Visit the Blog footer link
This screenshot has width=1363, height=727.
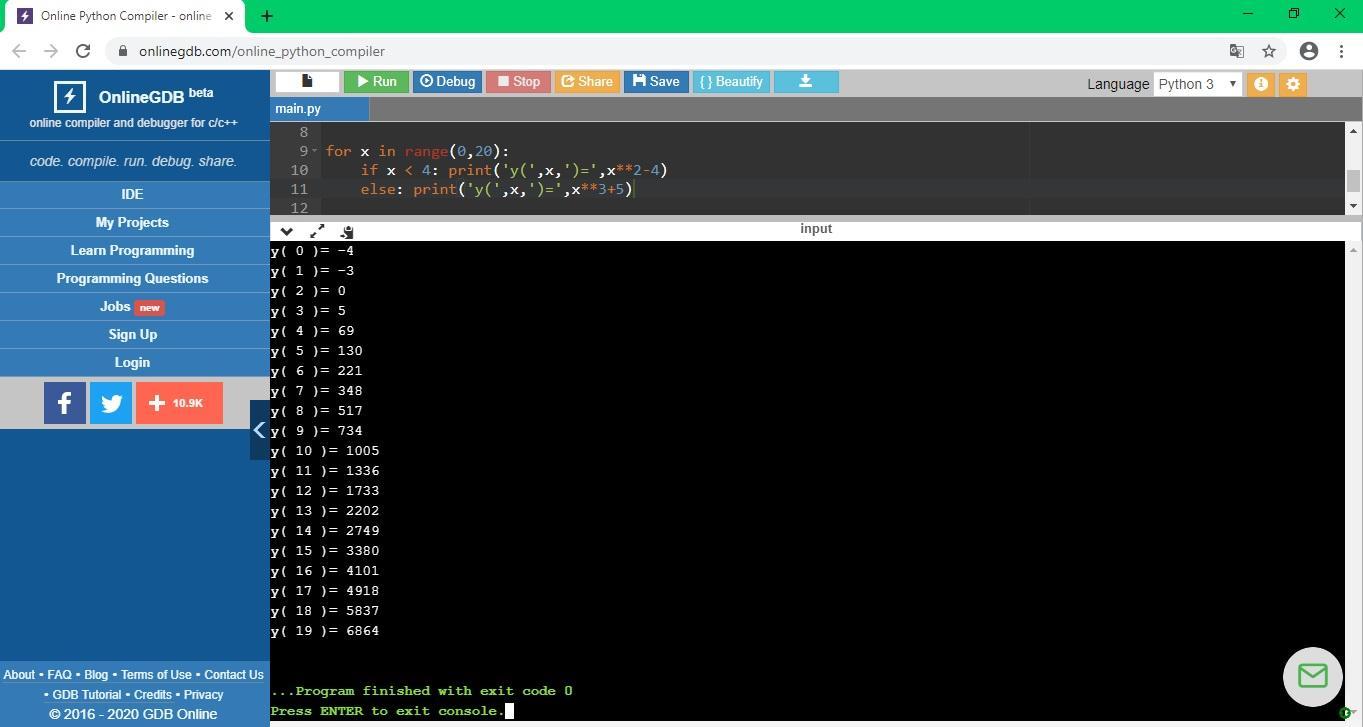(x=96, y=675)
